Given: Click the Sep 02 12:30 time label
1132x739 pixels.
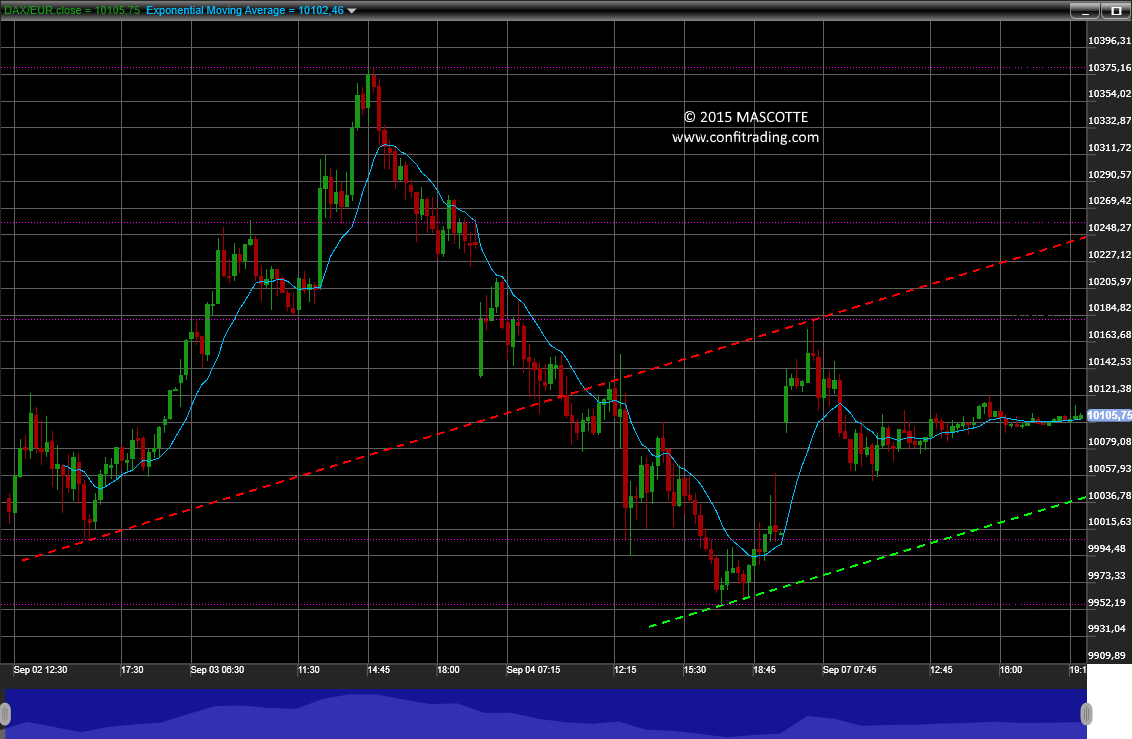Looking at the screenshot, I should click(x=40, y=670).
